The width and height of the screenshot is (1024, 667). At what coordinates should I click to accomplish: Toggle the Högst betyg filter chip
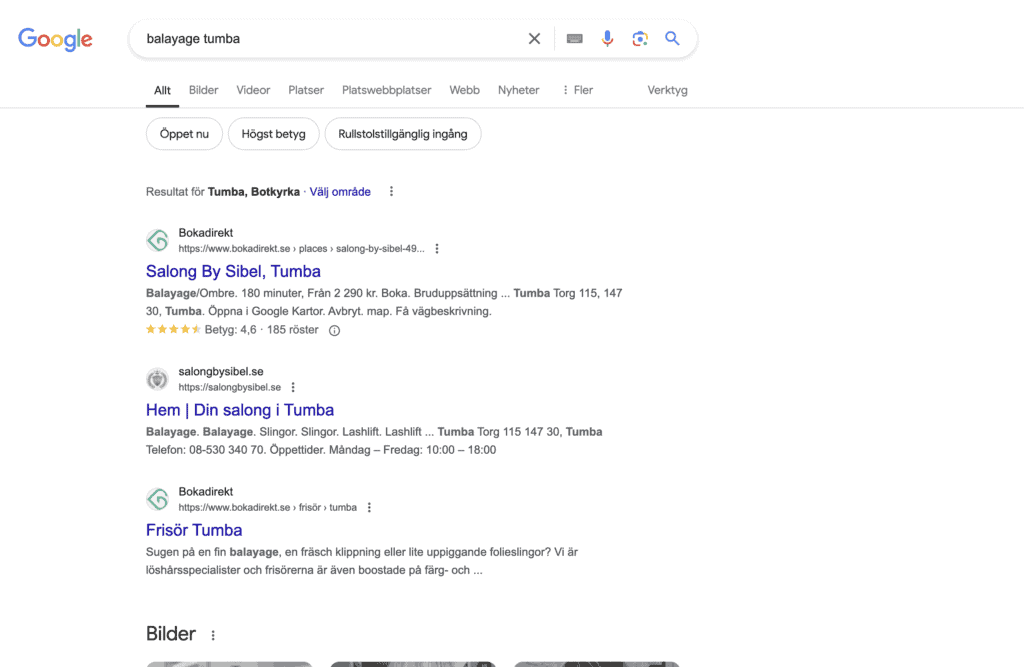coord(273,134)
